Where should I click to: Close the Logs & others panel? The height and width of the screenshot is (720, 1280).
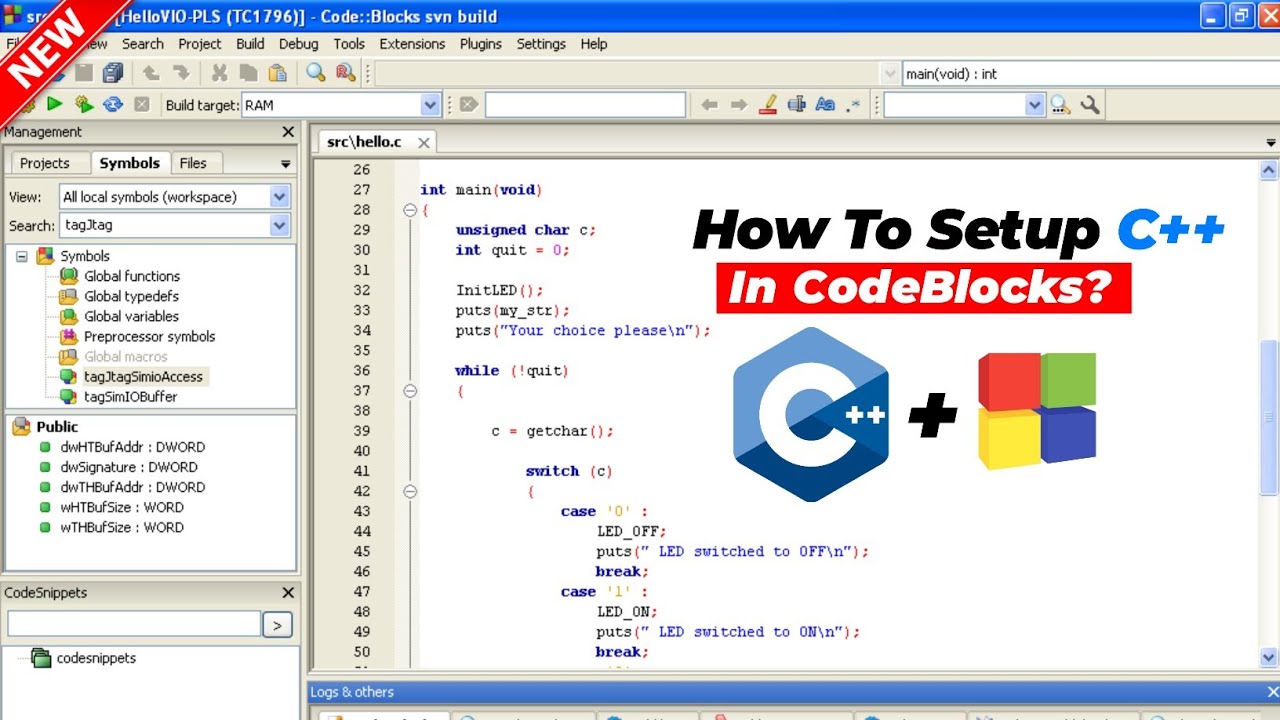1273,692
